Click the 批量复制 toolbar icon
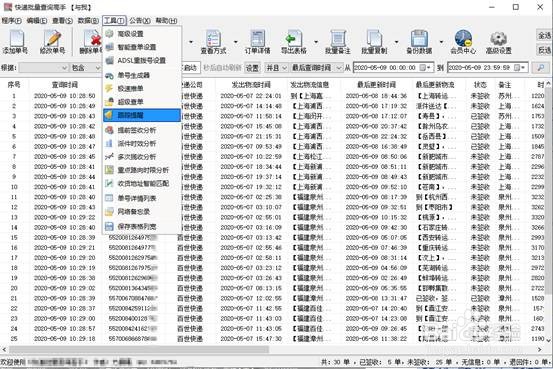553x369 pixels. pyautogui.click(x=374, y=42)
